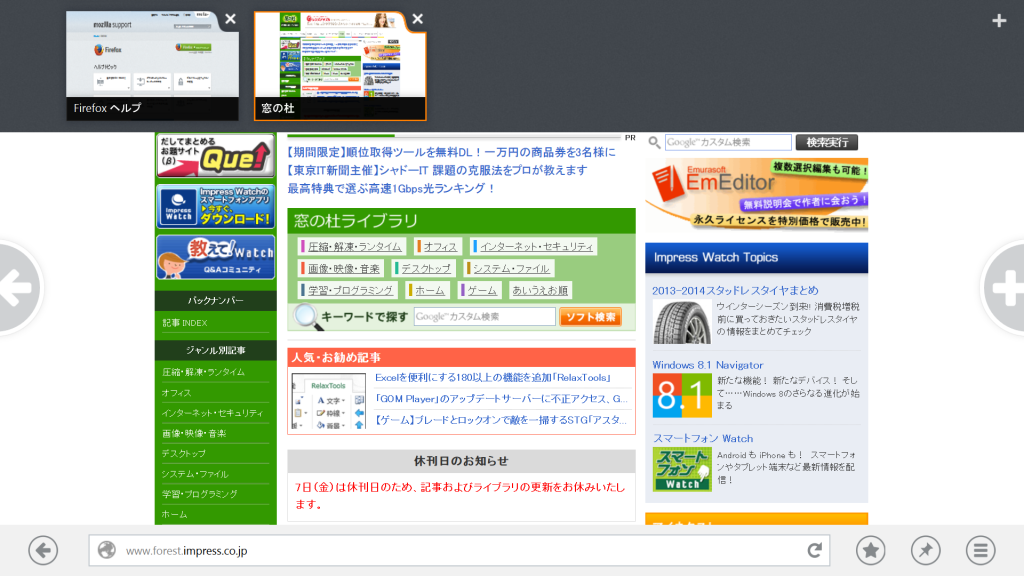Switch to the Firefox ヘルプ tab
This screenshot has width=1024, height=576.
(x=150, y=60)
